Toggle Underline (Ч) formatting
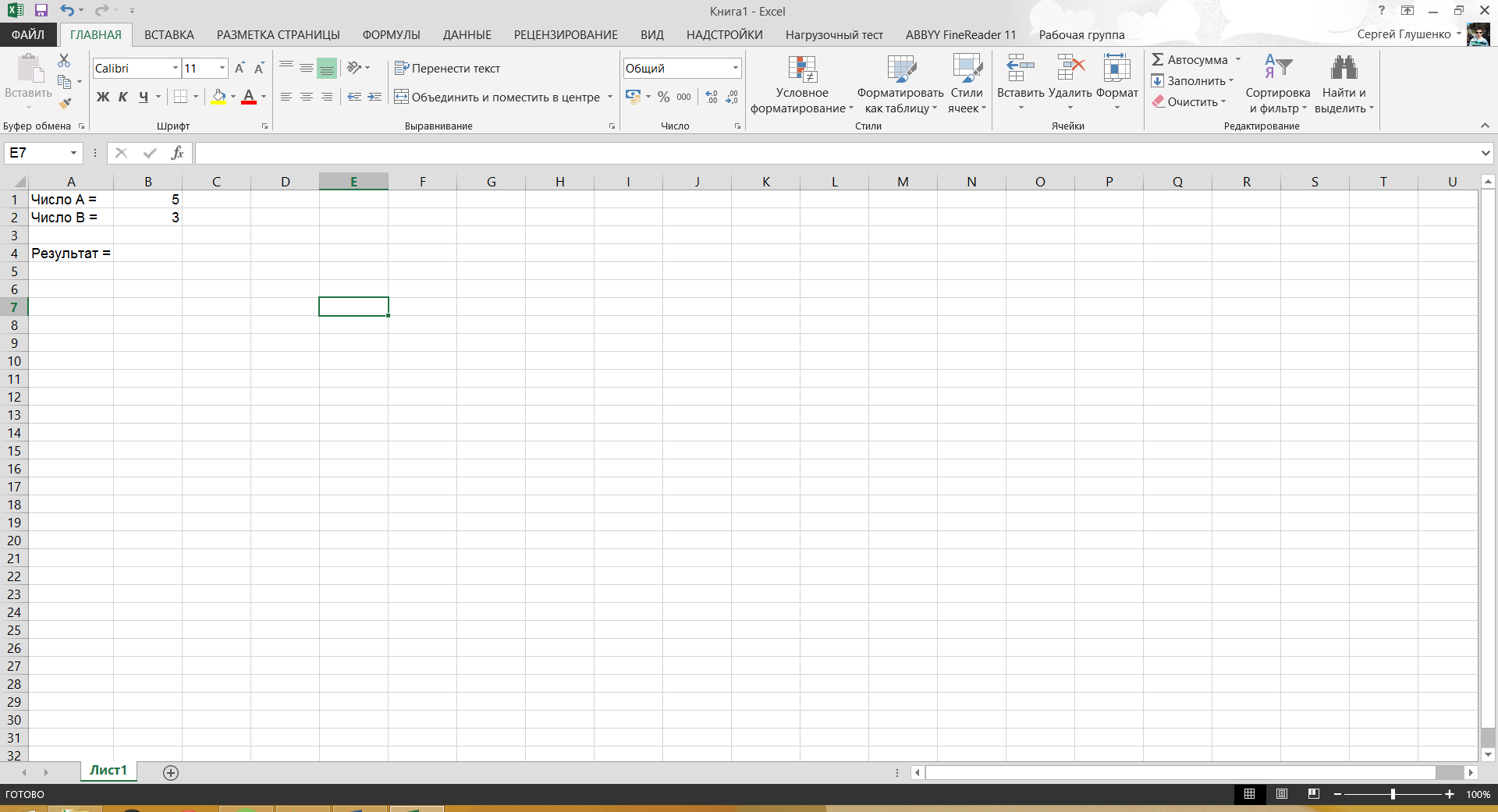This screenshot has width=1498, height=812. point(144,97)
